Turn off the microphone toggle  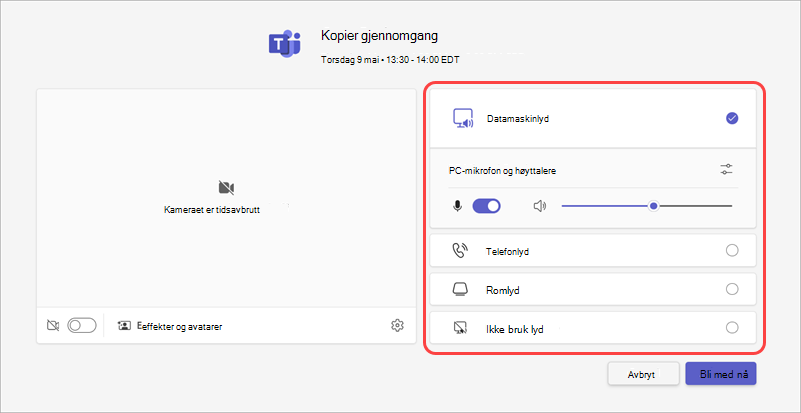tap(486, 206)
